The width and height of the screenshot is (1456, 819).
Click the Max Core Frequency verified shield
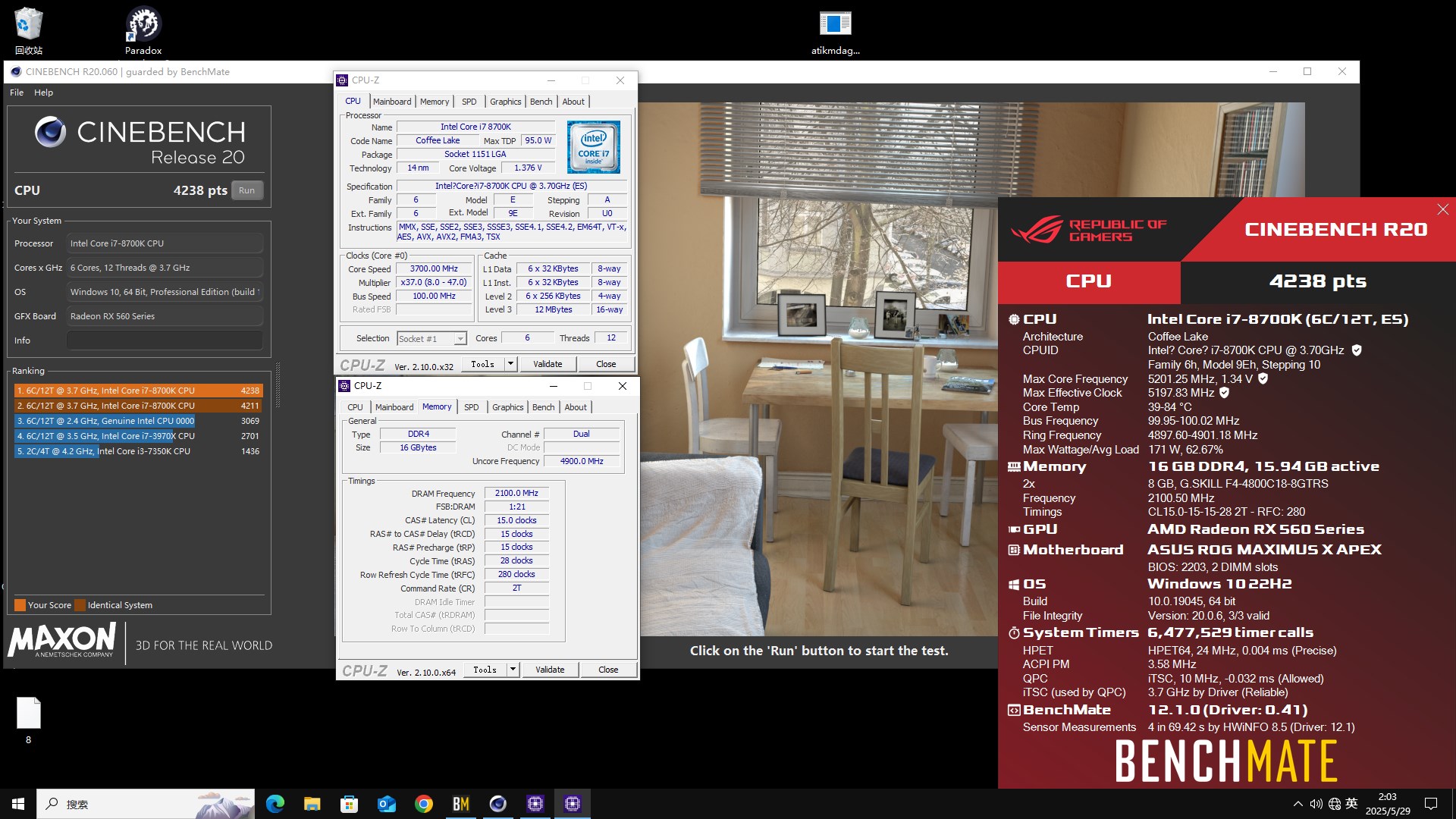click(1263, 378)
